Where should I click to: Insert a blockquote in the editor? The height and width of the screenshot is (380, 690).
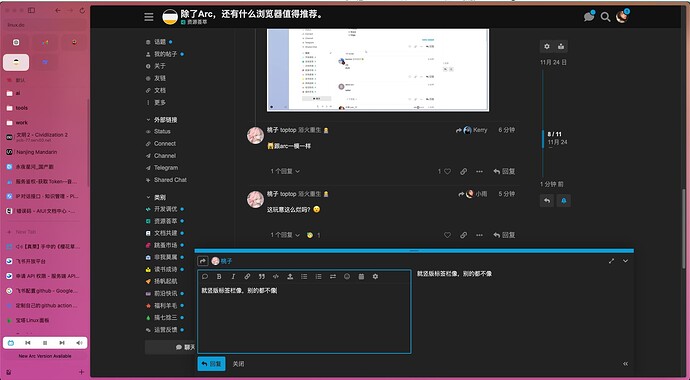tap(261, 277)
